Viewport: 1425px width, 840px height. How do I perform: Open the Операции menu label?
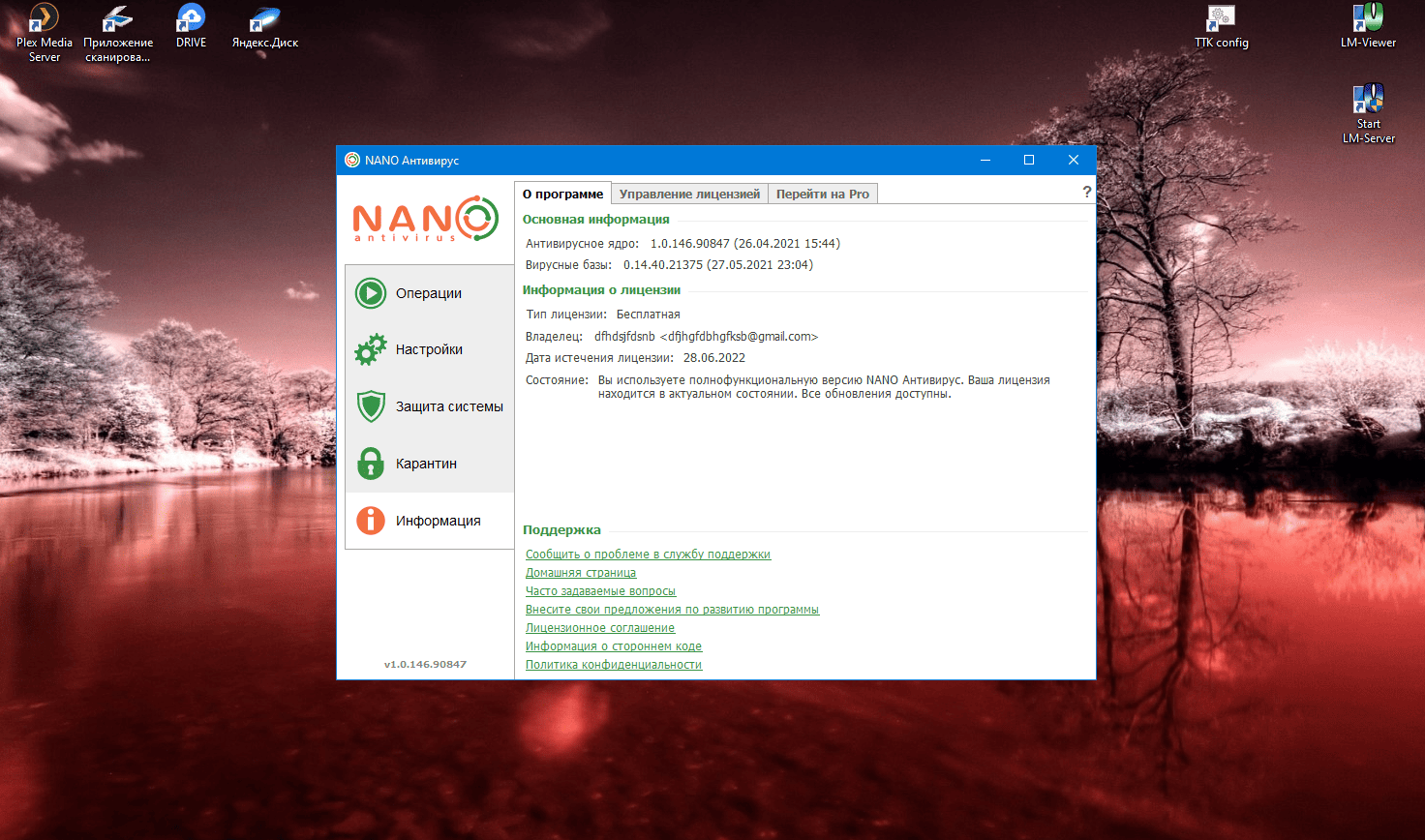(x=429, y=293)
